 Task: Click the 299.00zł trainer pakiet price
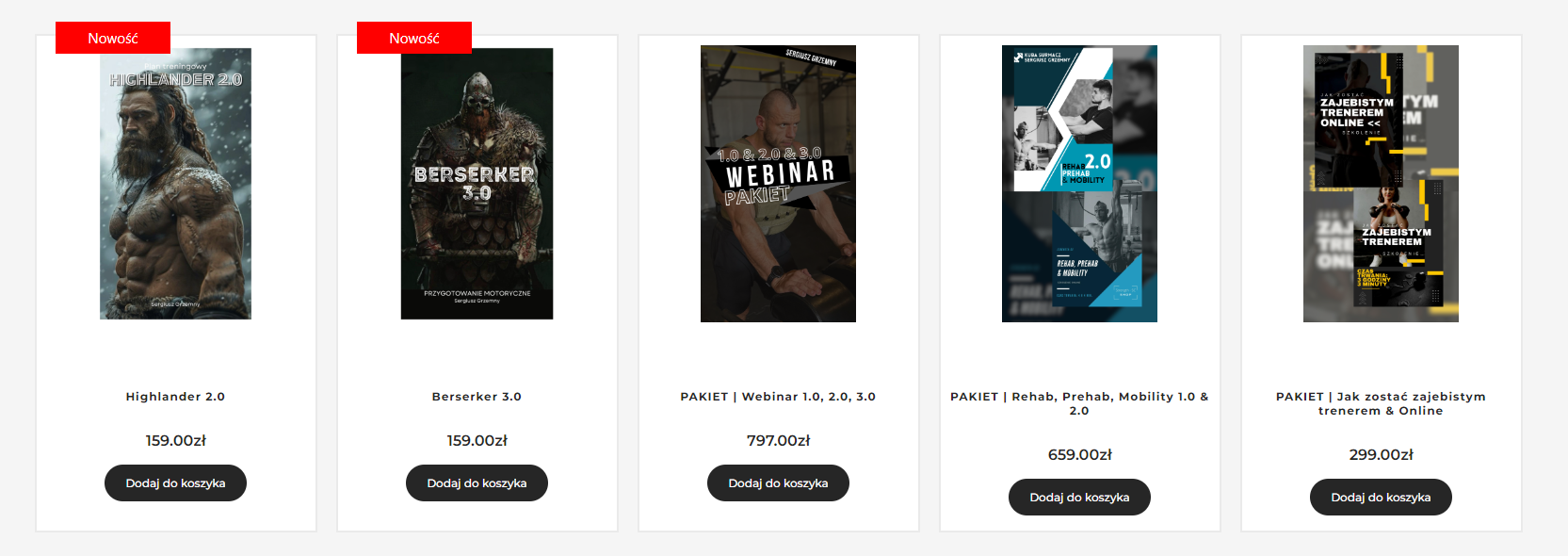point(1381,454)
